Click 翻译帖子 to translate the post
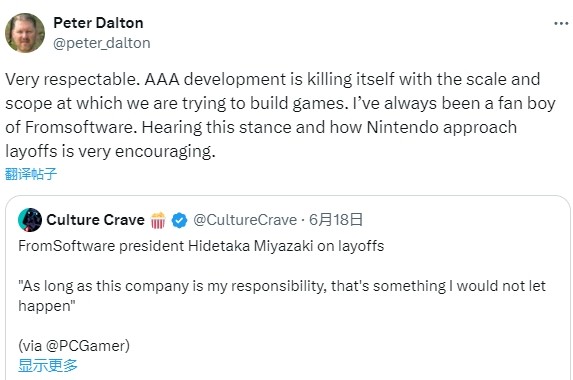 [x=31, y=174]
